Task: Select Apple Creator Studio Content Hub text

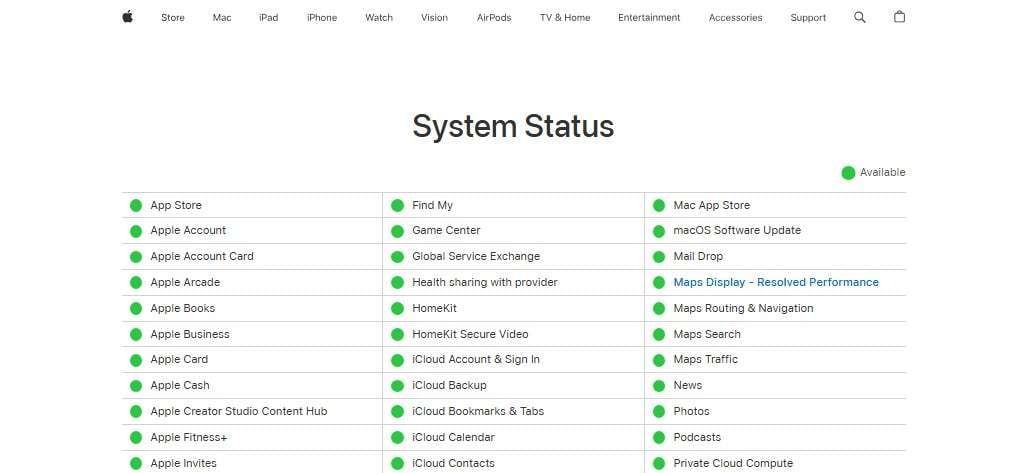Action: click(239, 411)
